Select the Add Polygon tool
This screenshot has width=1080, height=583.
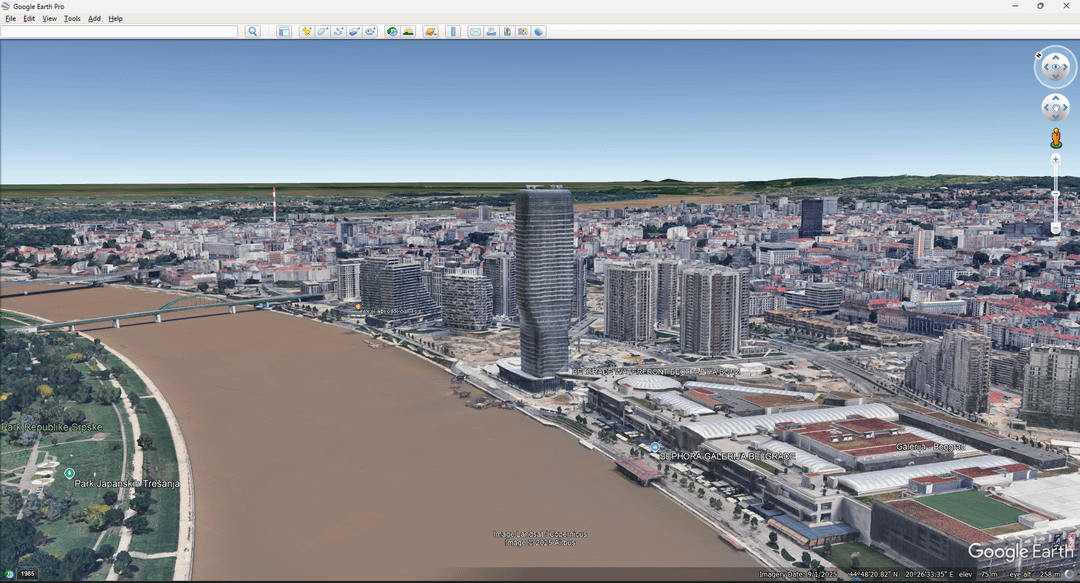pyautogui.click(x=322, y=32)
